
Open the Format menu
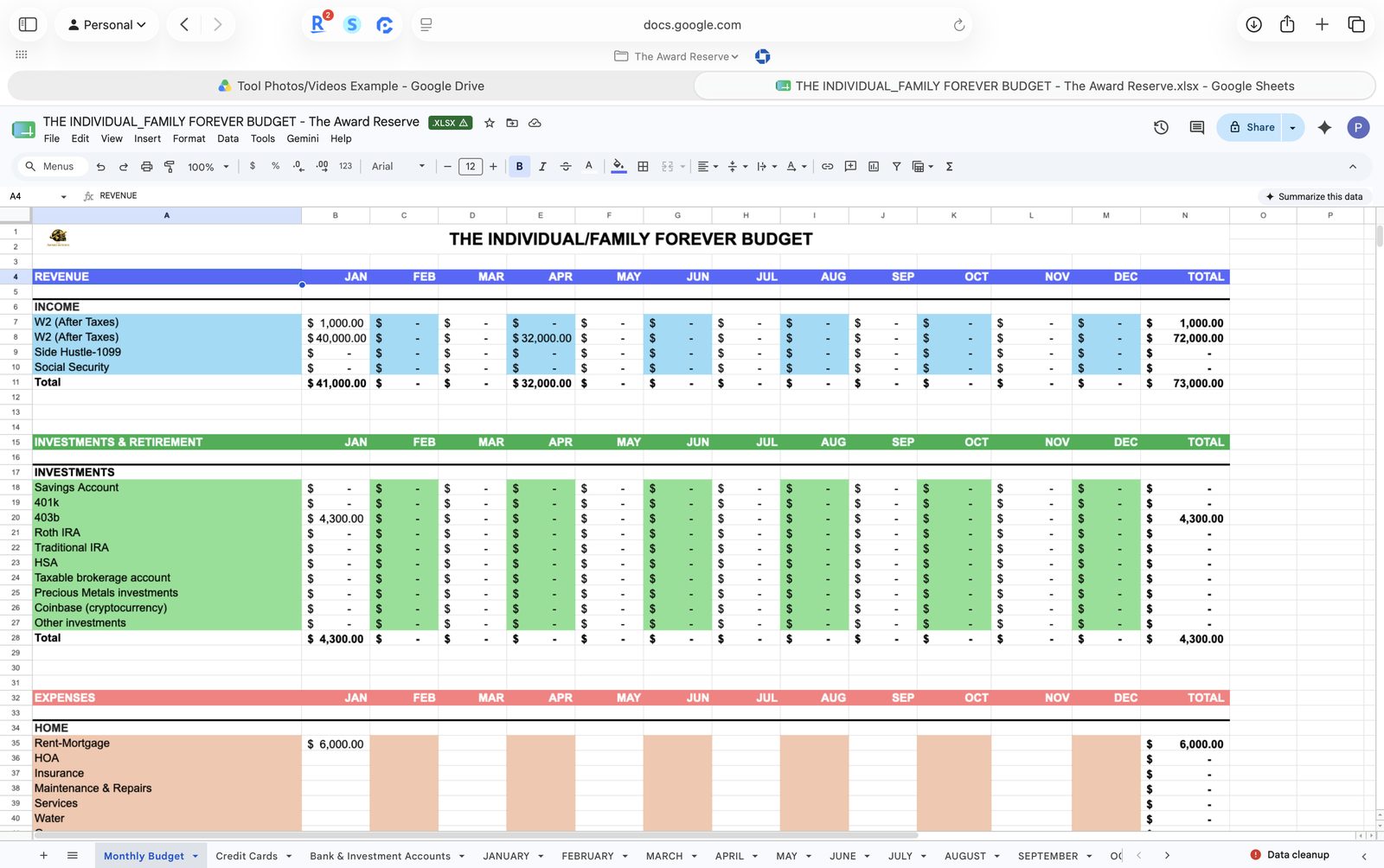pos(189,139)
